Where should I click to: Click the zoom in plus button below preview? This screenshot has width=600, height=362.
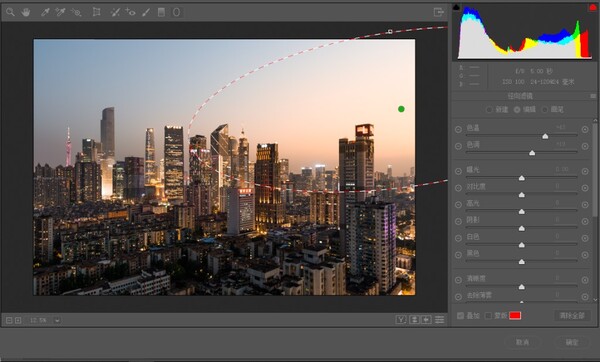point(18,320)
